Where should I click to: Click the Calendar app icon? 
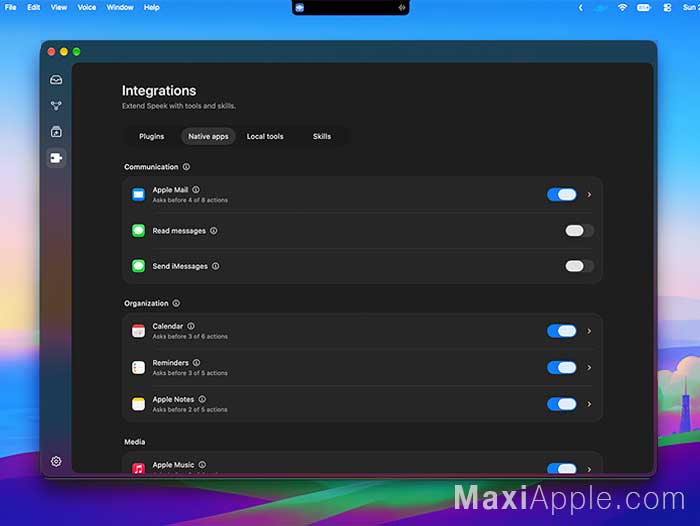(138, 331)
